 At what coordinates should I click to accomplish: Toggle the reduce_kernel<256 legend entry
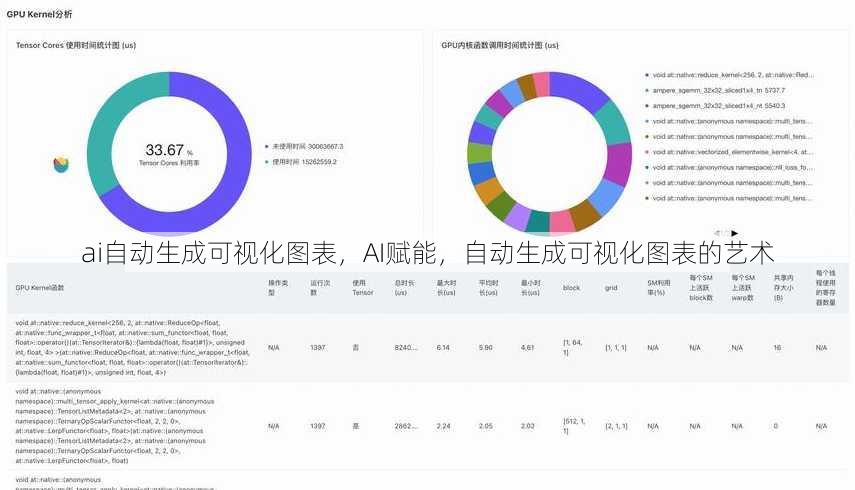(730, 75)
